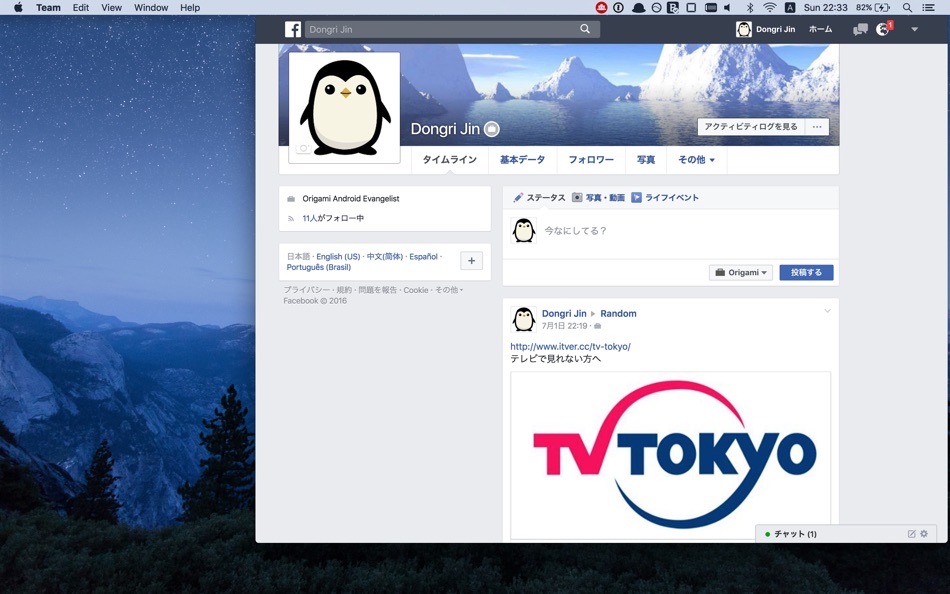Open account dropdown arrow in Facebook header

(915, 29)
